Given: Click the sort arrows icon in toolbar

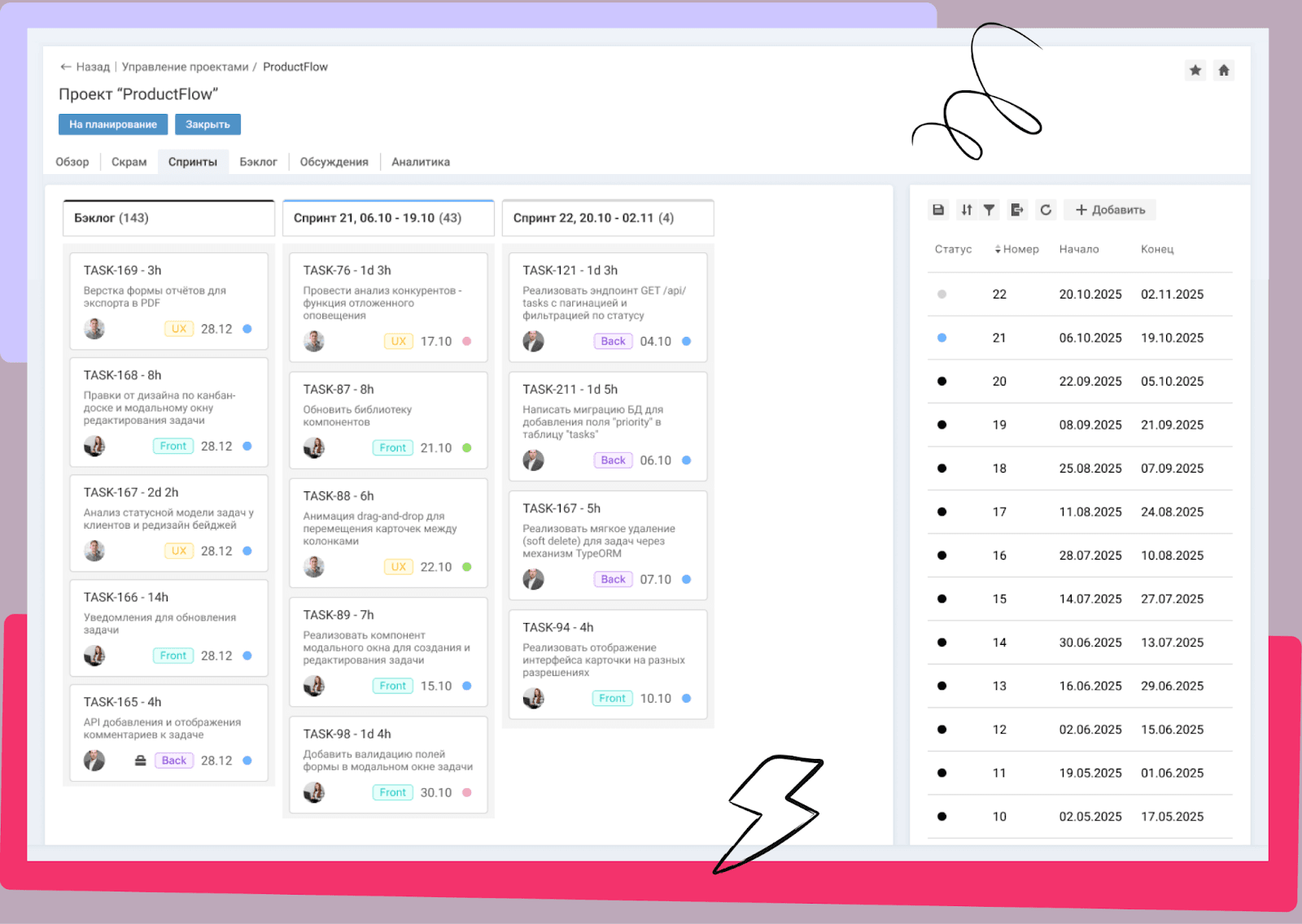Looking at the screenshot, I should point(966,210).
